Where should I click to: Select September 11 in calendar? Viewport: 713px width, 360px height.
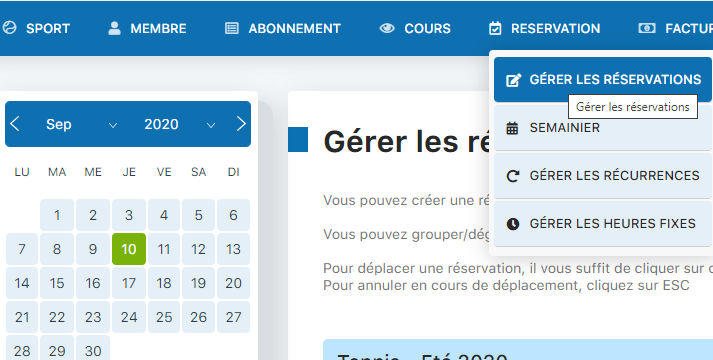click(x=164, y=249)
